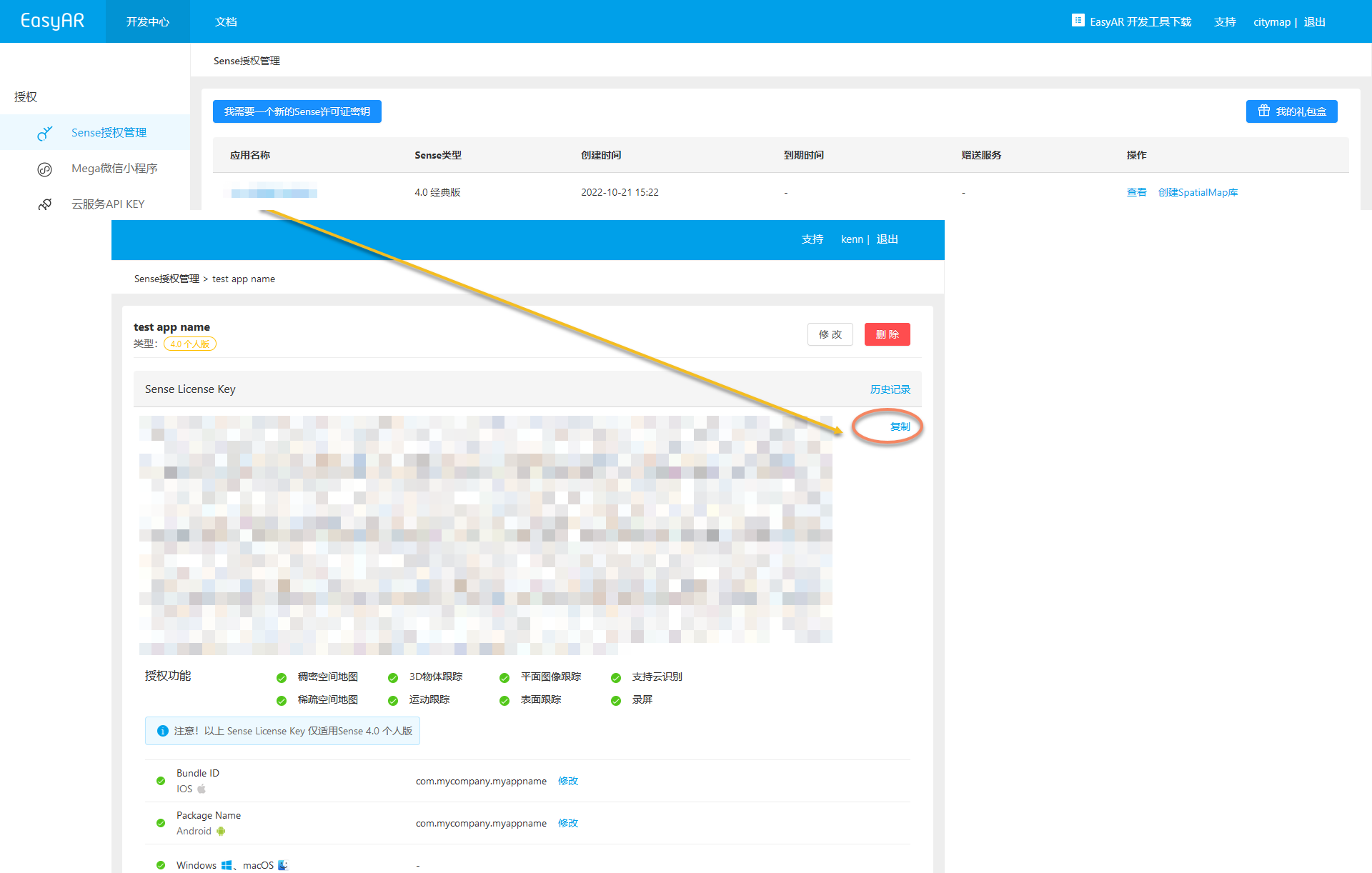Click the Sense授权管理 key icon

(x=45, y=133)
